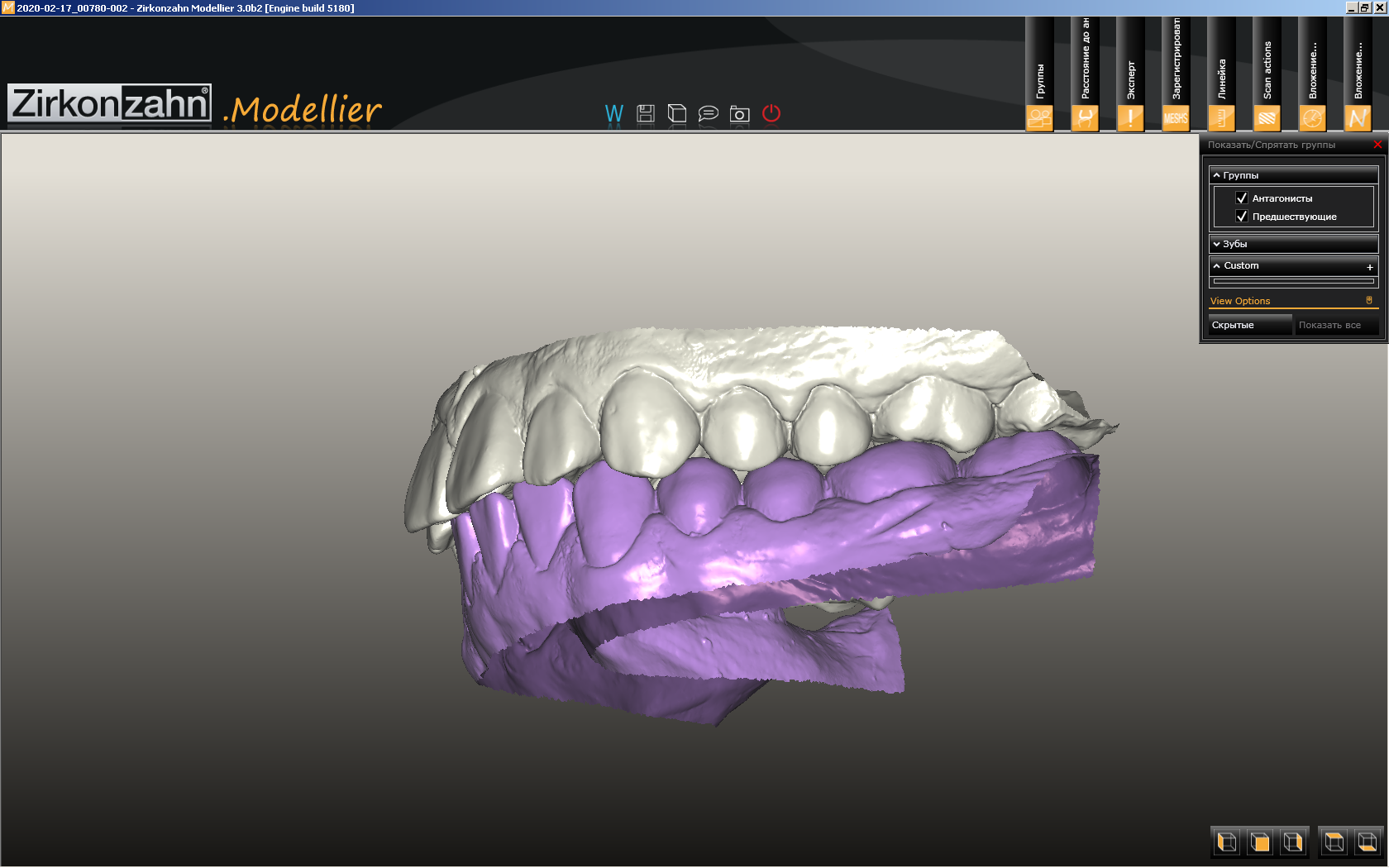This screenshot has width=1389, height=868.
Task: Open the Расстояние до антагониста tab
Action: (1085, 118)
